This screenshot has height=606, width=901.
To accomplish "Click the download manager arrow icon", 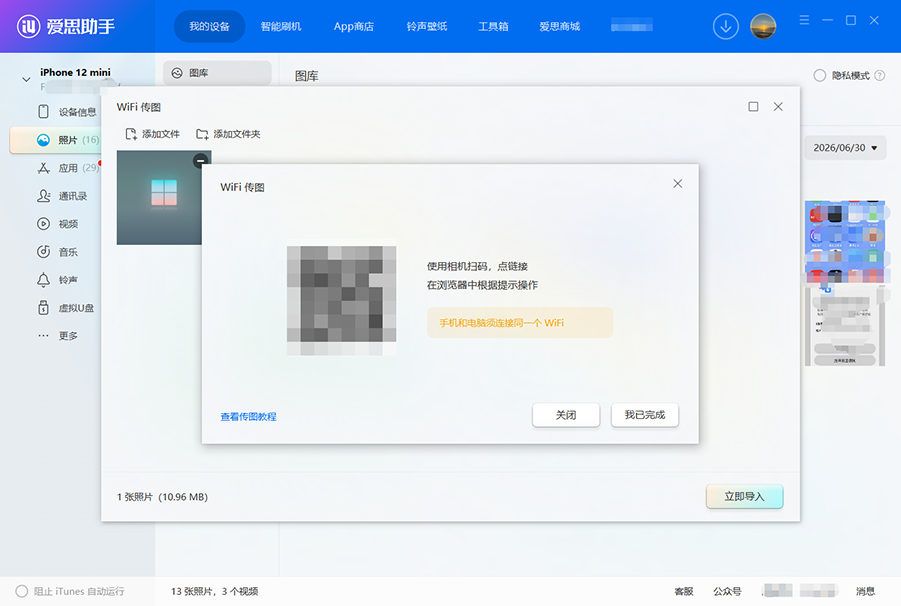I will point(726,26).
